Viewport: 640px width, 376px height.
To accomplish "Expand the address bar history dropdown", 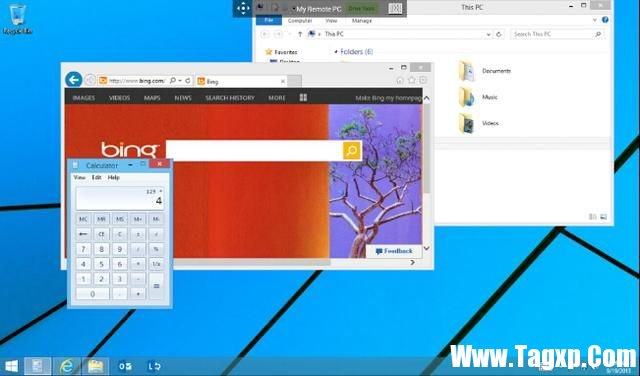I will click(x=488, y=35).
